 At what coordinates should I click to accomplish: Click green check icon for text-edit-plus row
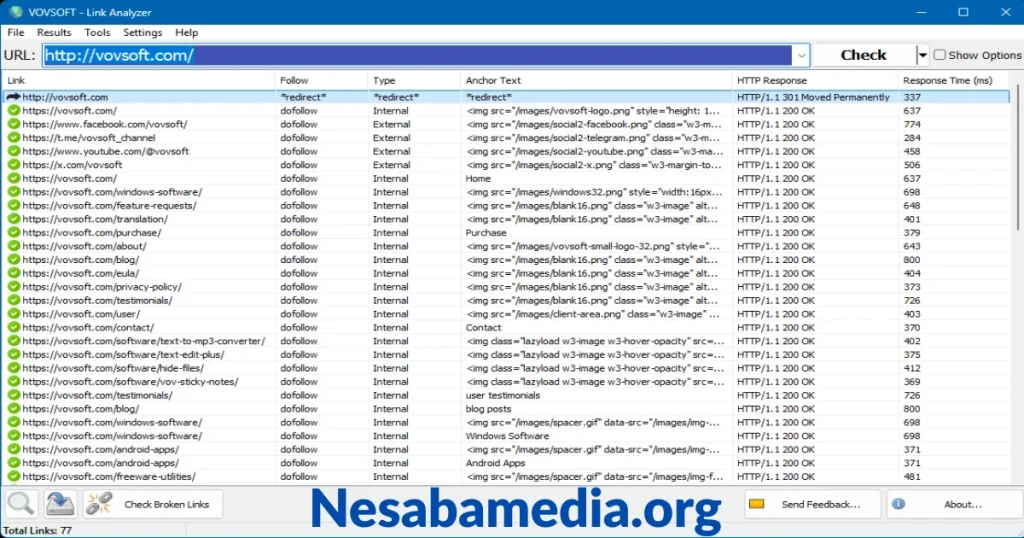coord(13,355)
